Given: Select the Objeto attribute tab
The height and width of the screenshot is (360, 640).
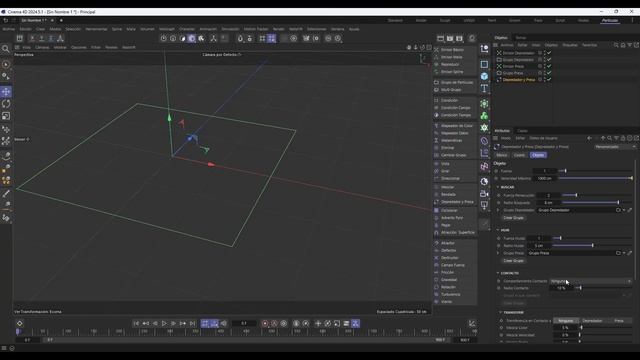Looking at the screenshot, I should pyautogui.click(x=538, y=155).
